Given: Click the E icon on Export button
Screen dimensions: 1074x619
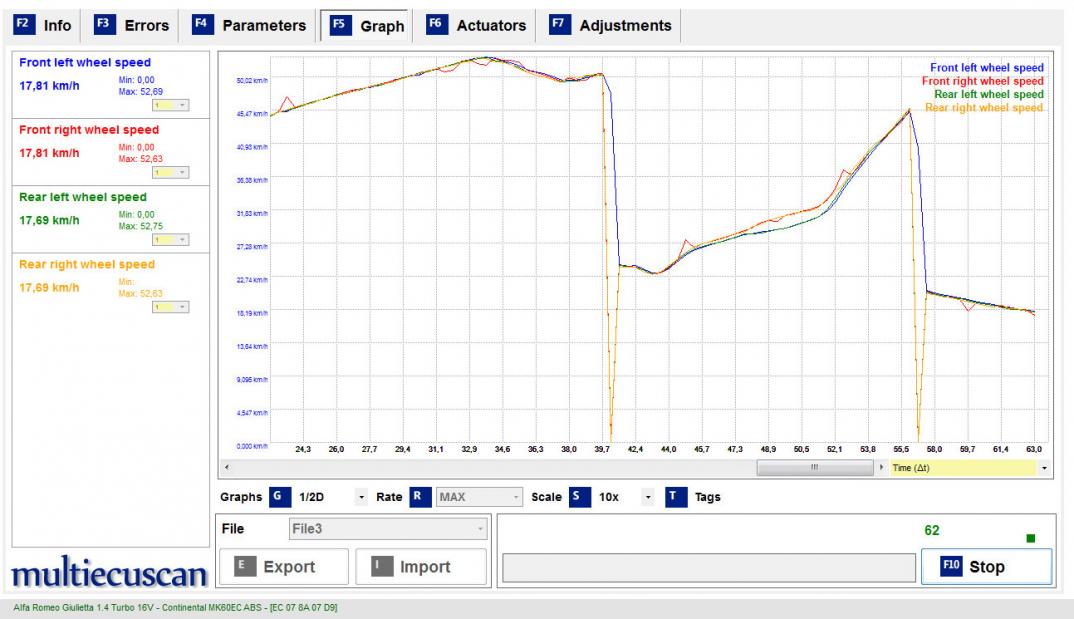Looking at the screenshot, I should pyautogui.click(x=245, y=566).
